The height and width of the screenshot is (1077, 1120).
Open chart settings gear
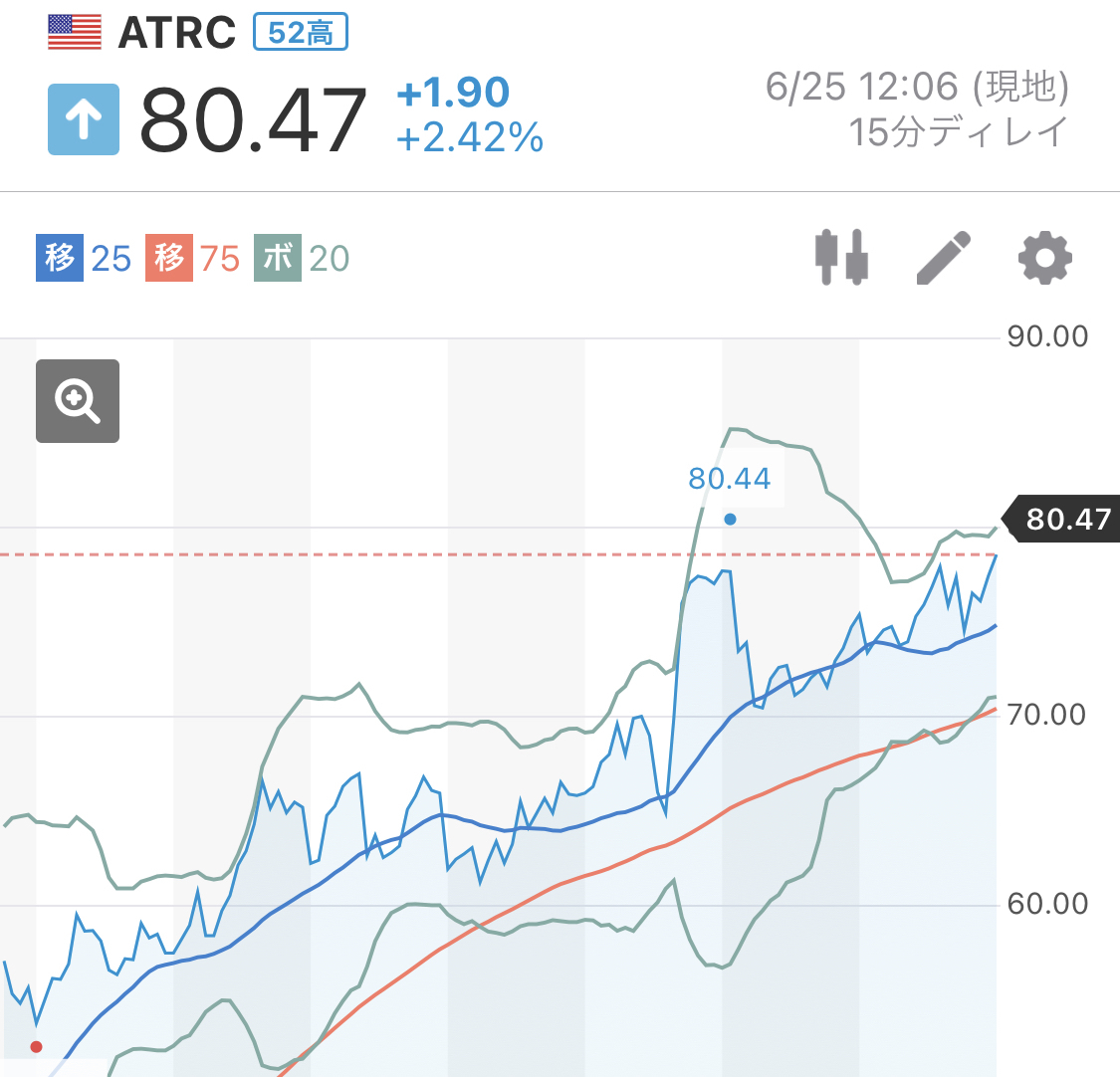tap(1045, 257)
